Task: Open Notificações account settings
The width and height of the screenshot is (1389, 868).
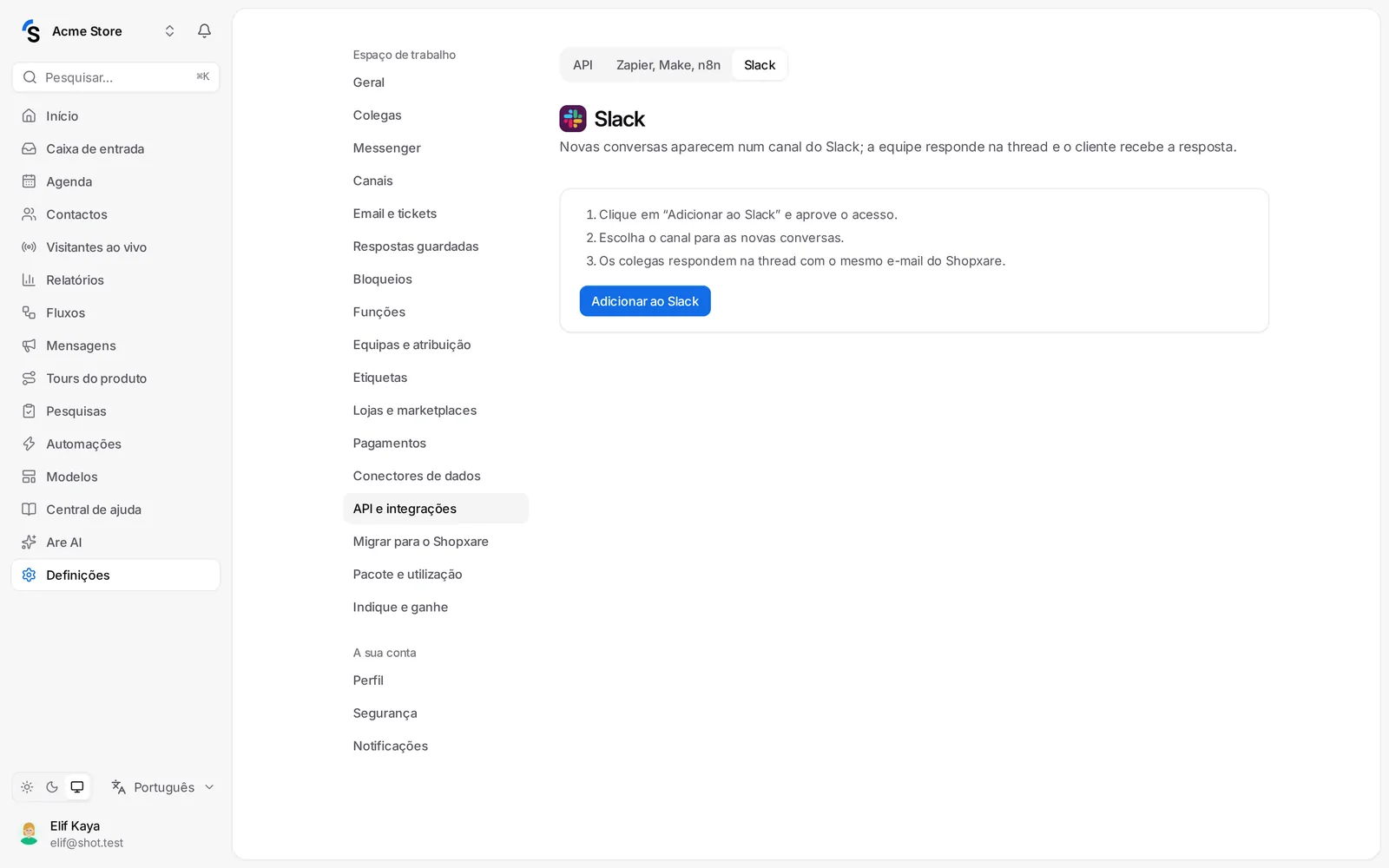Action: 436,746
